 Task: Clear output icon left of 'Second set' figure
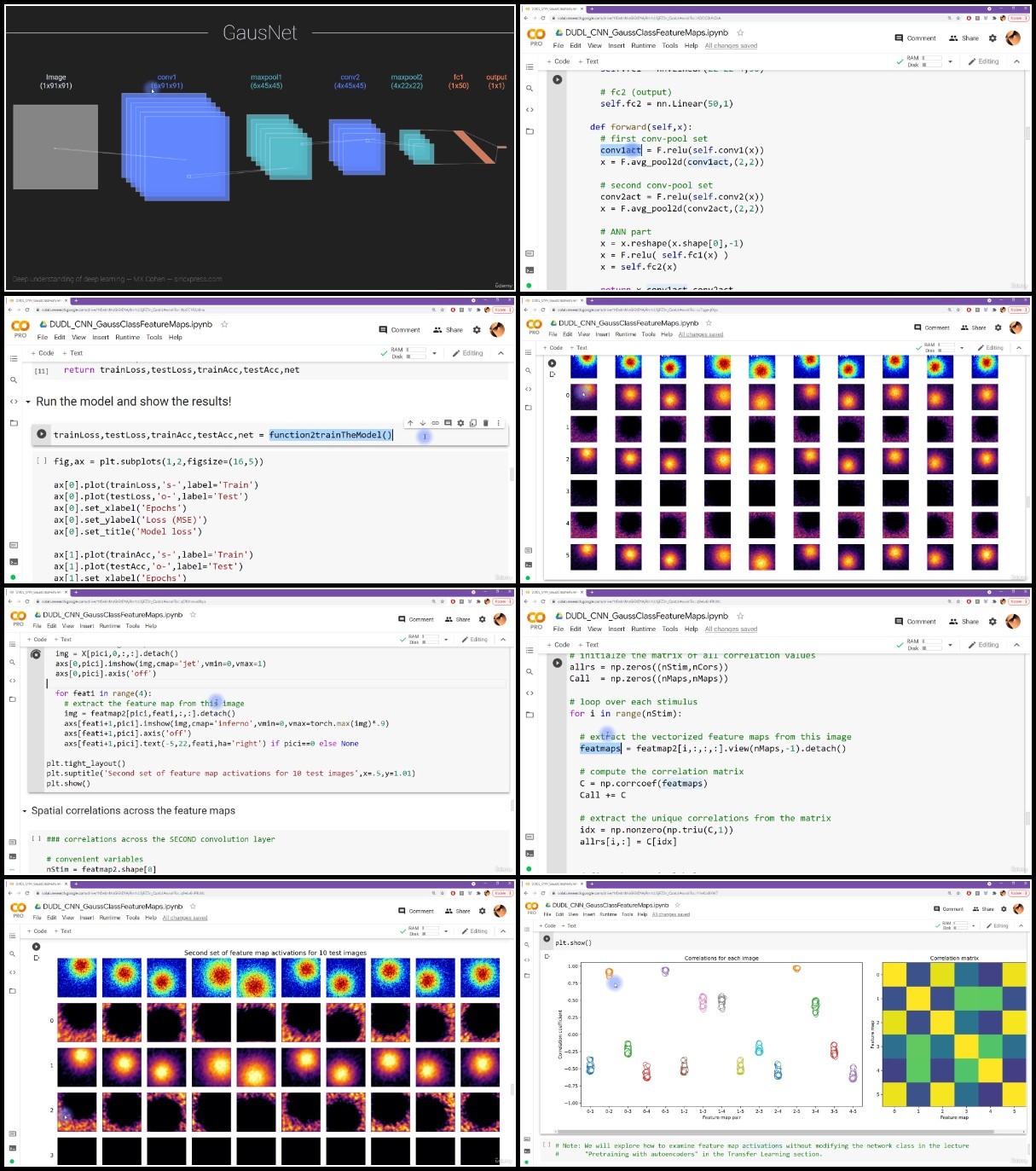(36, 958)
